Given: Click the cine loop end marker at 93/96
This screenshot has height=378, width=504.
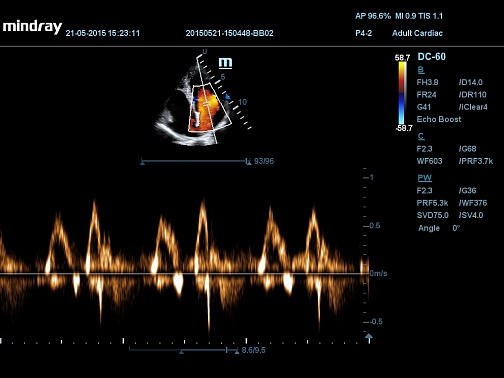Looking at the screenshot, I should (248, 161).
